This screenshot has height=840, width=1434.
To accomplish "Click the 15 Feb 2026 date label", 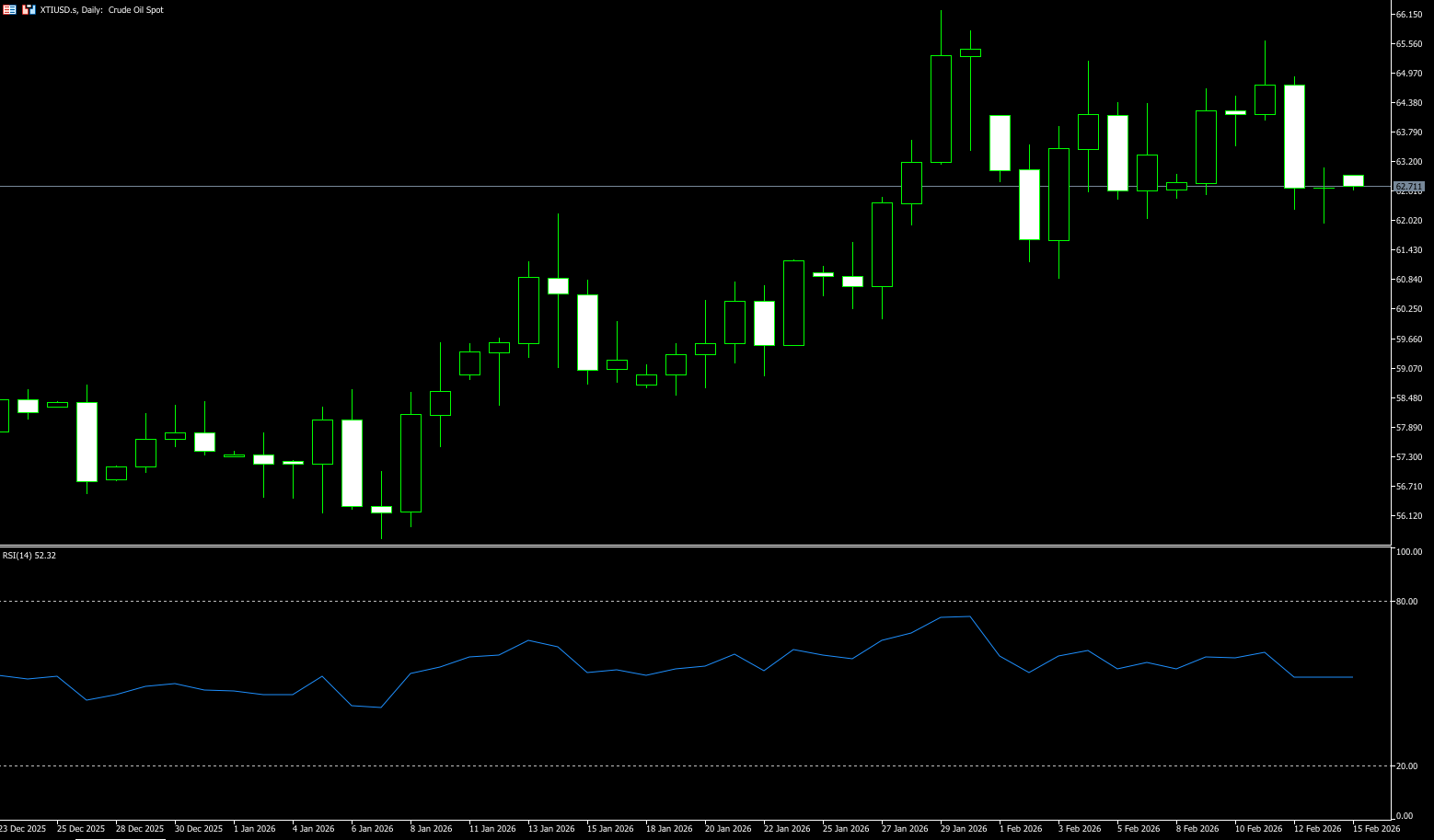I will pyautogui.click(x=1376, y=829).
